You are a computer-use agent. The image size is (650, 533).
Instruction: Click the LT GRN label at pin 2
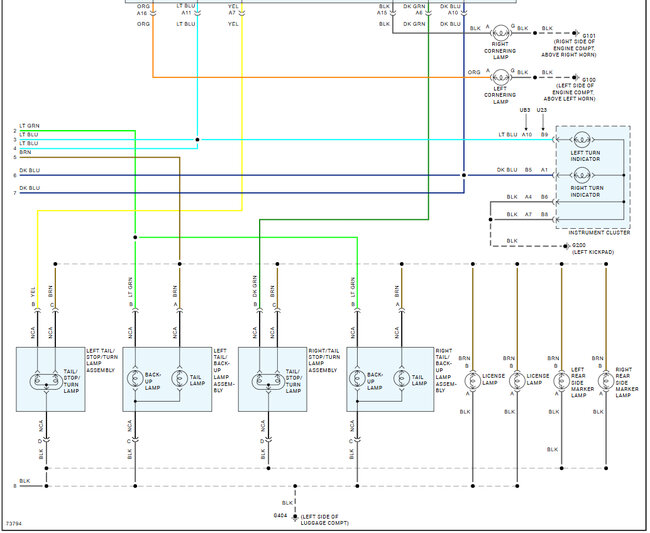(29, 126)
